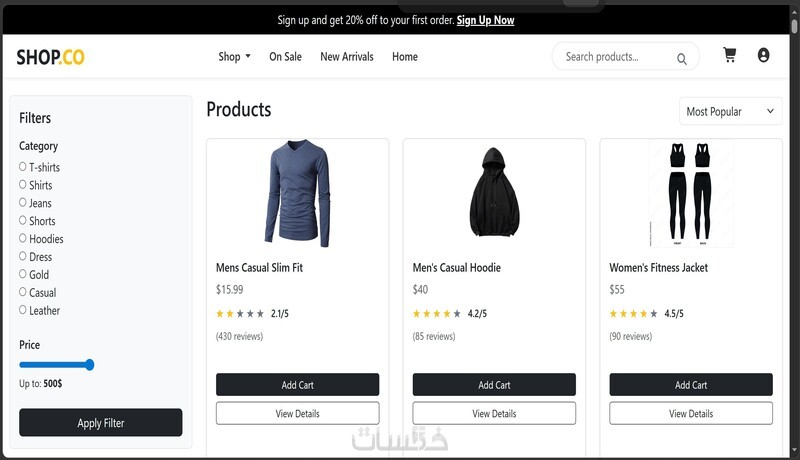
Task: Open the Women's Fitness Jacket image
Action: (x=690, y=194)
